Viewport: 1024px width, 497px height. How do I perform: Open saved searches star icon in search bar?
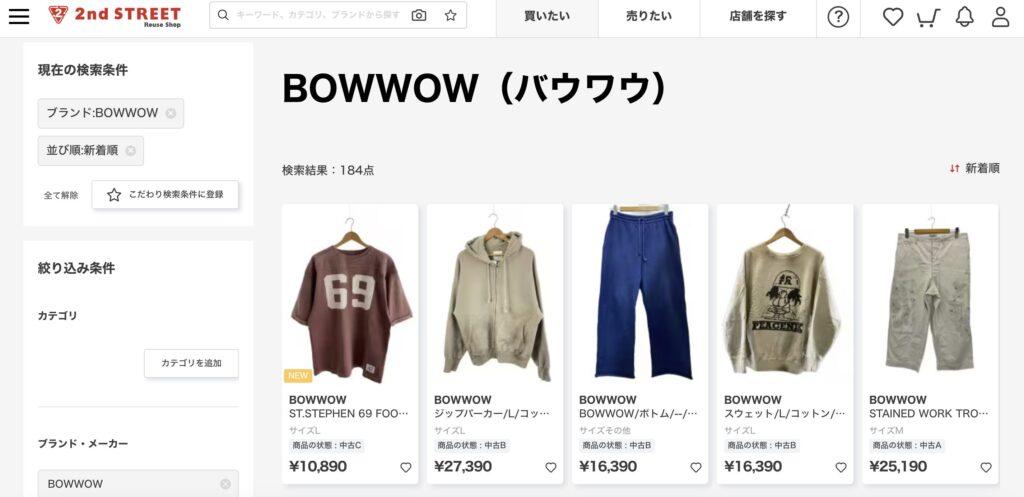(x=451, y=15)
